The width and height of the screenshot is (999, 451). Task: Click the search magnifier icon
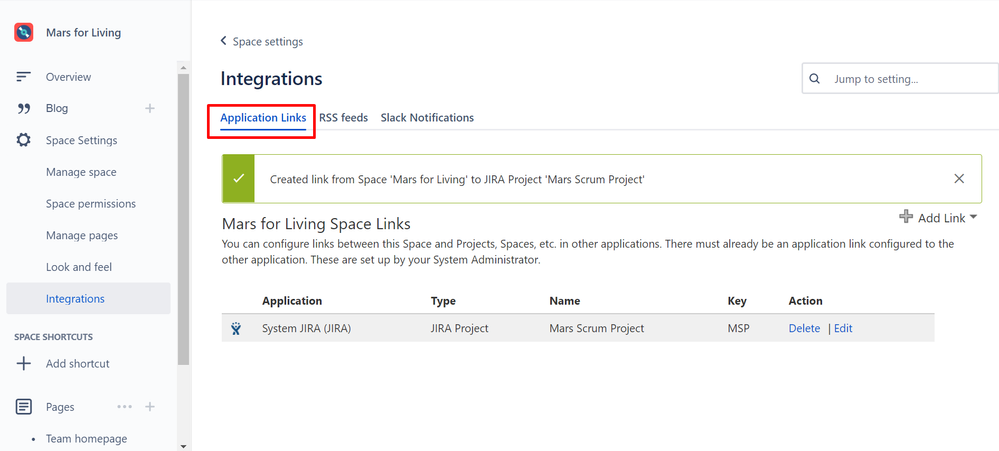(814, 80)
